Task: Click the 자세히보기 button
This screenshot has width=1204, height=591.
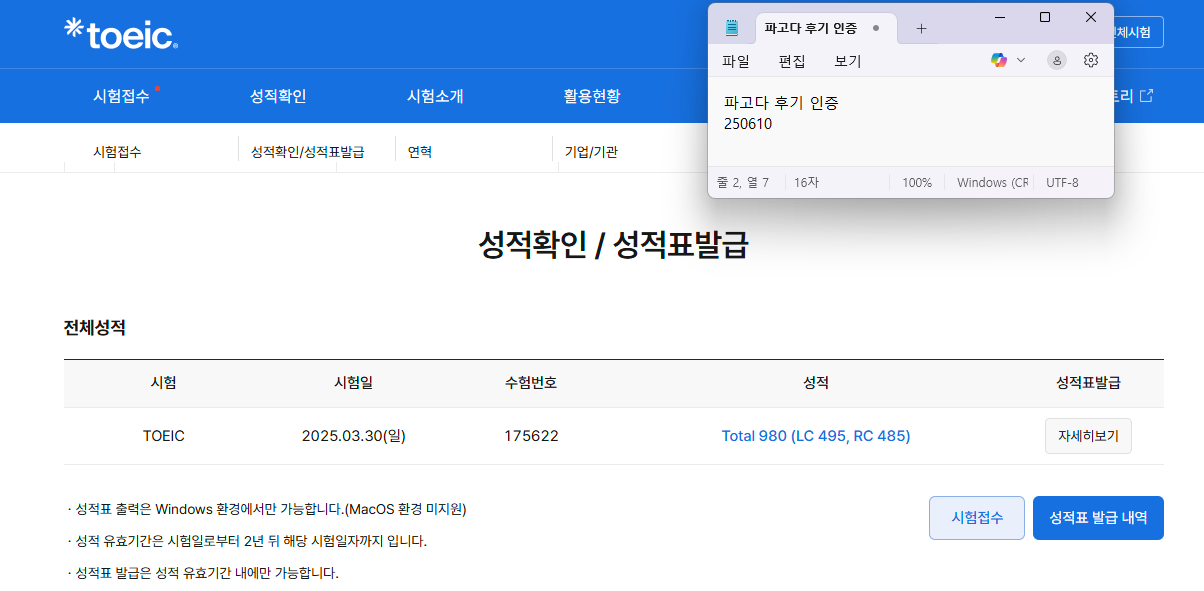Action: point(1088,436)
